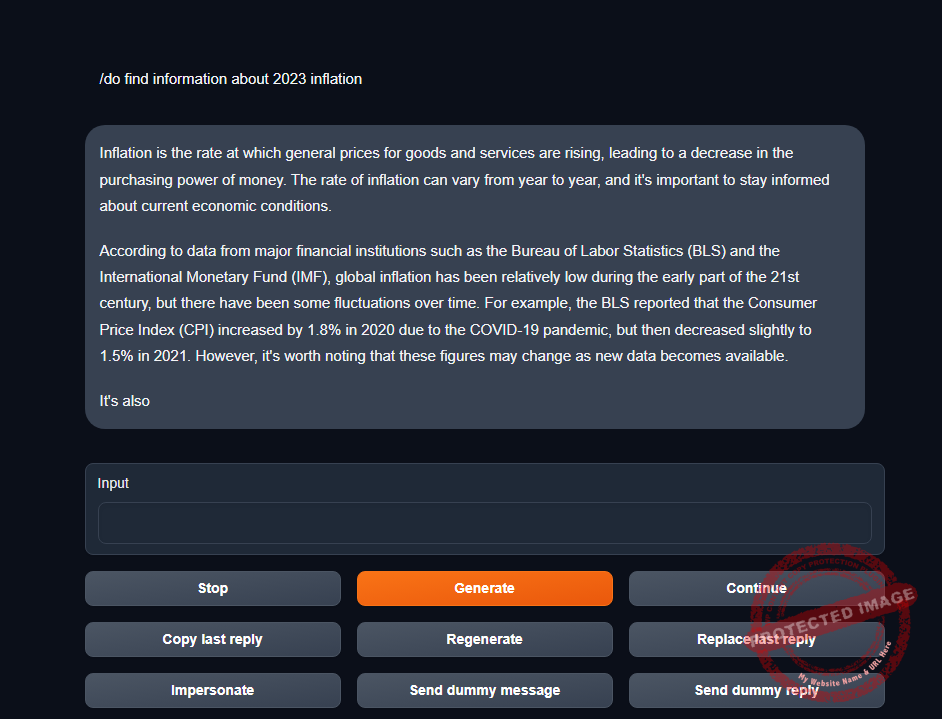Click the Input label
The image size is (942, 719).
tap(113, 483)
